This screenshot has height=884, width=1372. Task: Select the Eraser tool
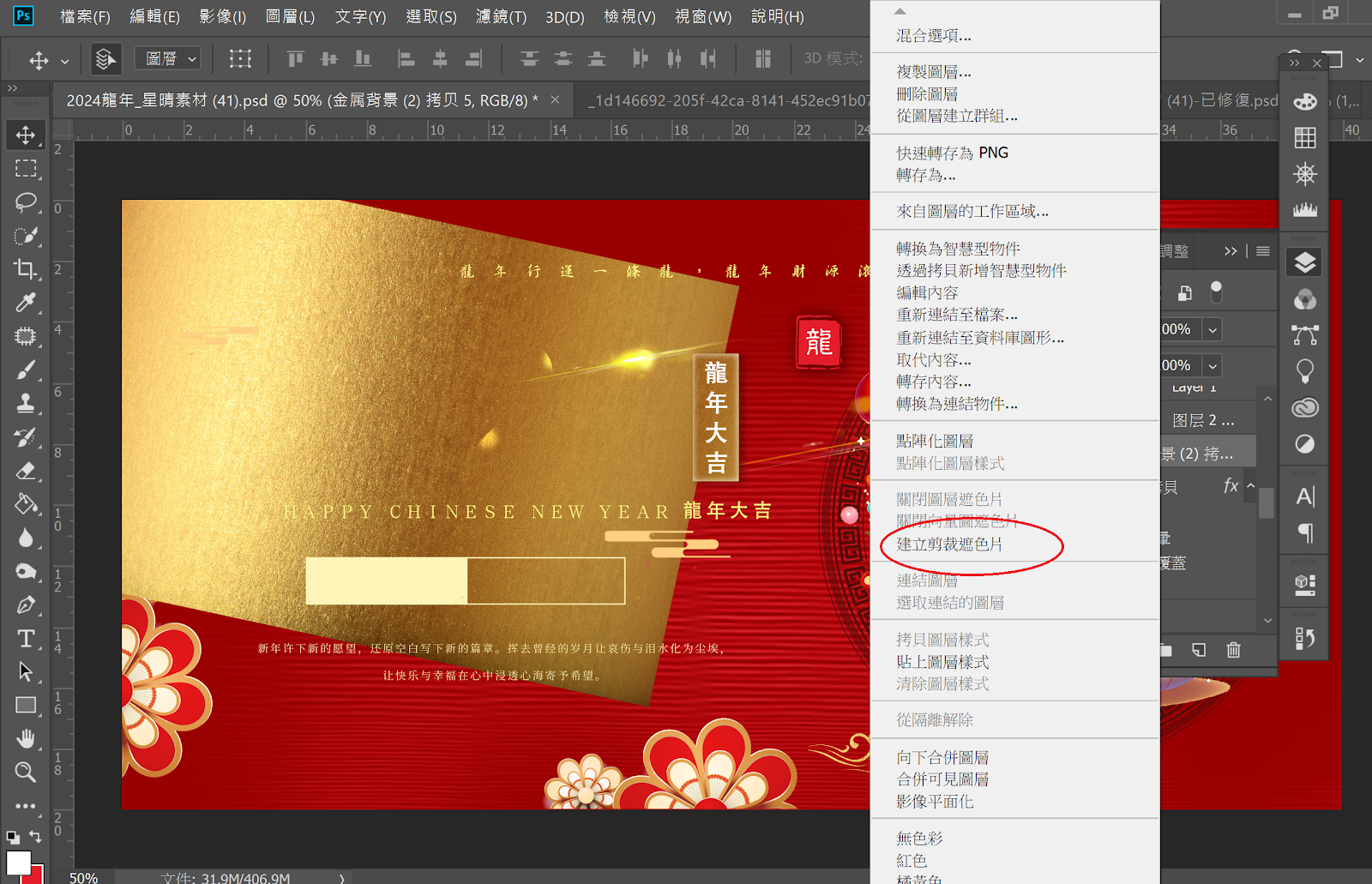click(x=26, y=471)
